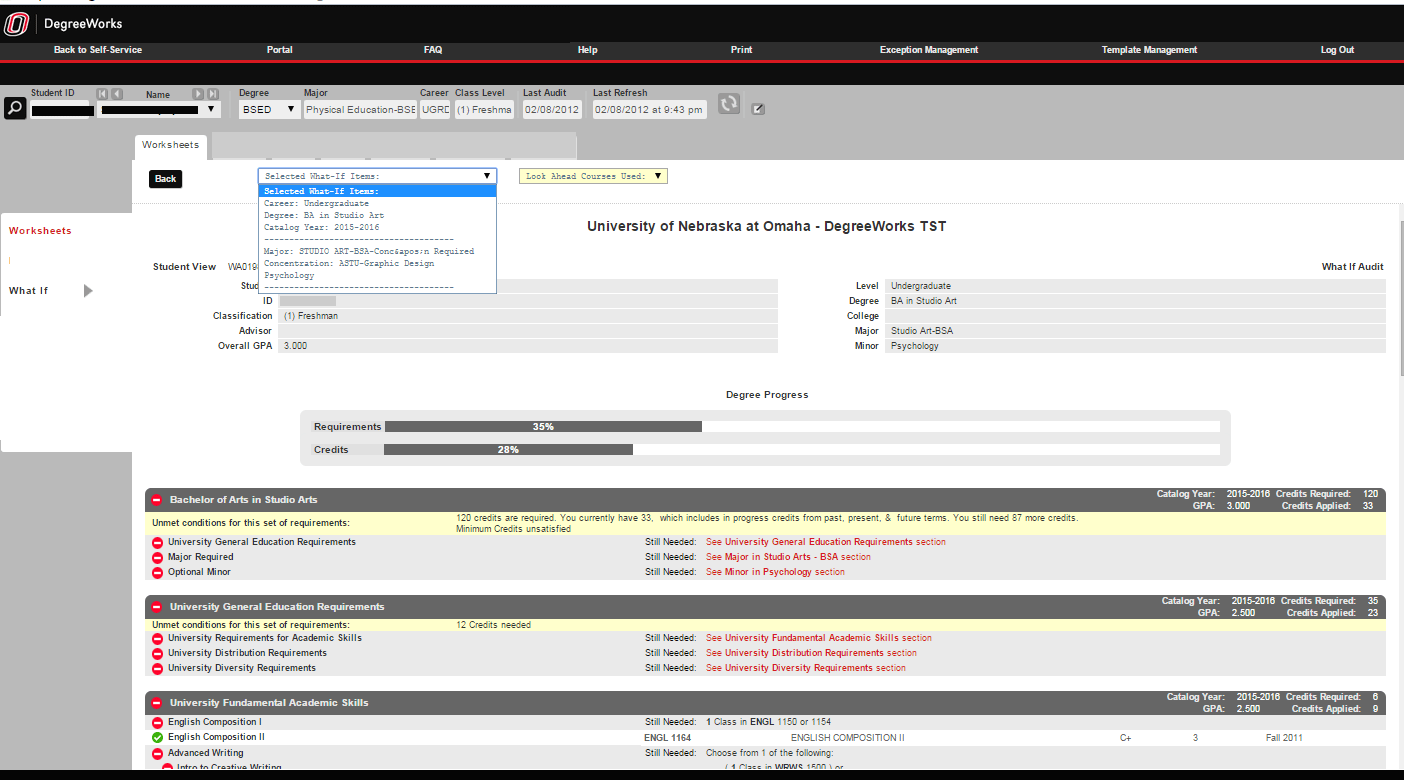This screenshot has height=780, width=1404.
Task: Go to first student arrow icon
Action: pos(102,94)
